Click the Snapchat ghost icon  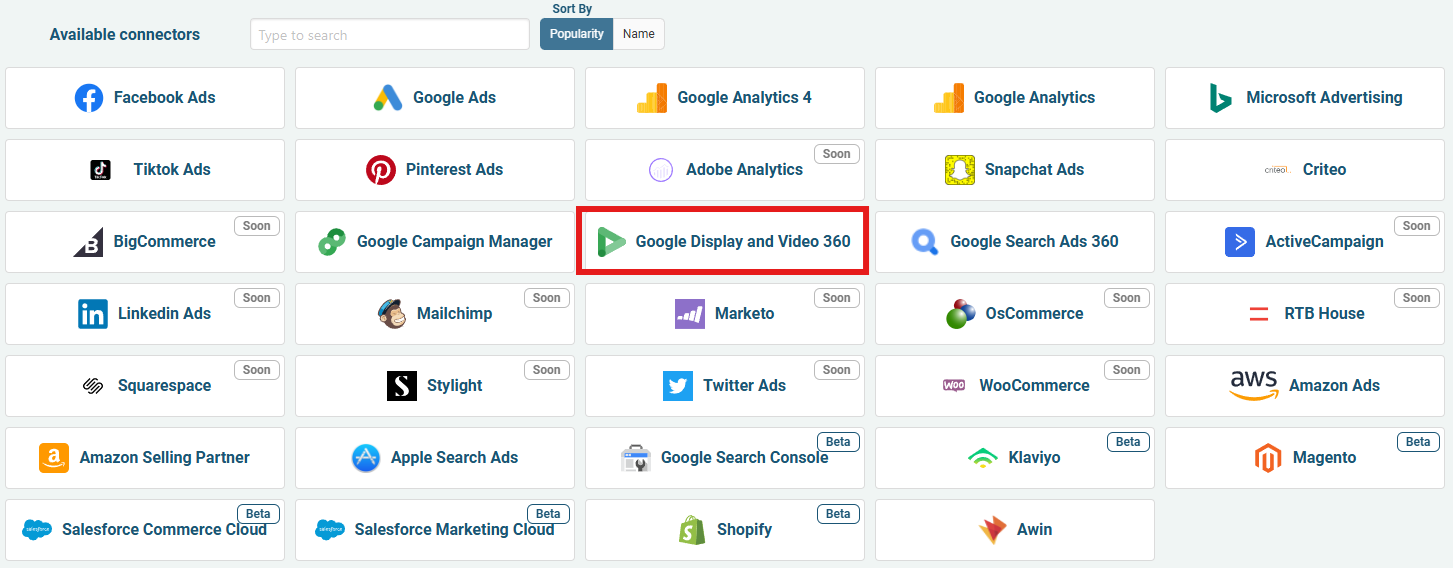(960, 170)
